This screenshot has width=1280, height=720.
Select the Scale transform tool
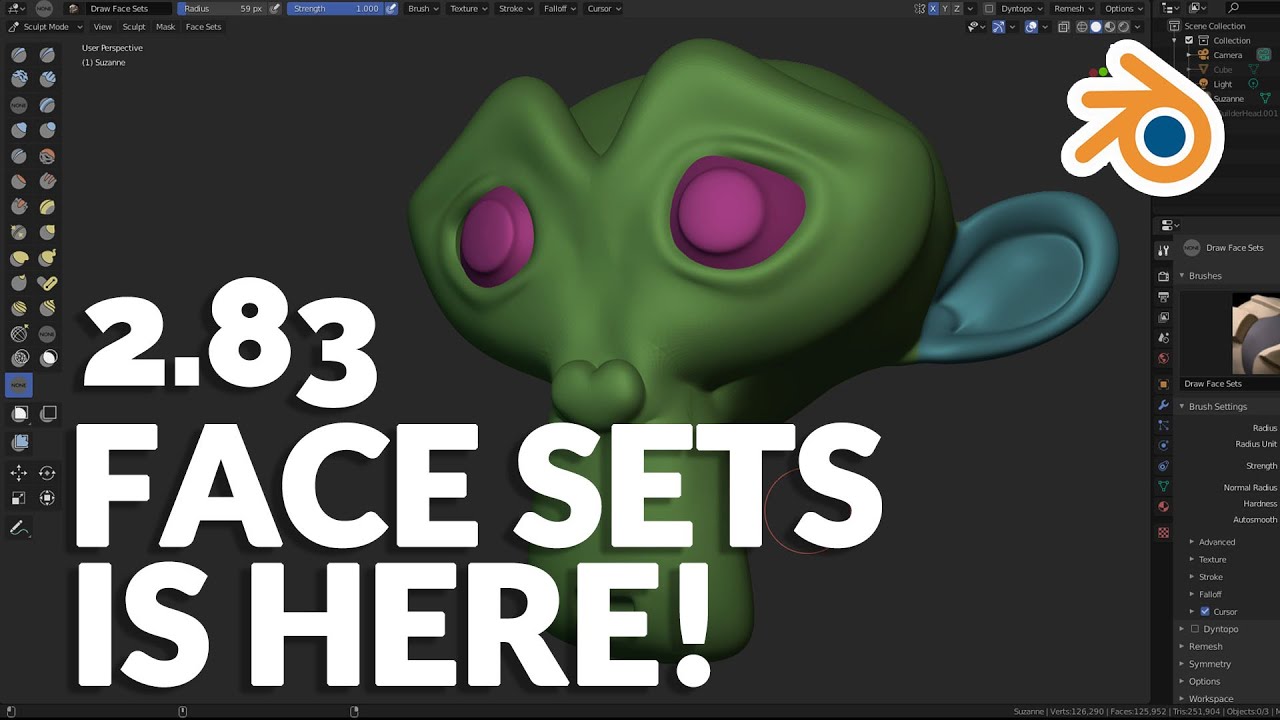pyautogui.click(x=19, y=497)
